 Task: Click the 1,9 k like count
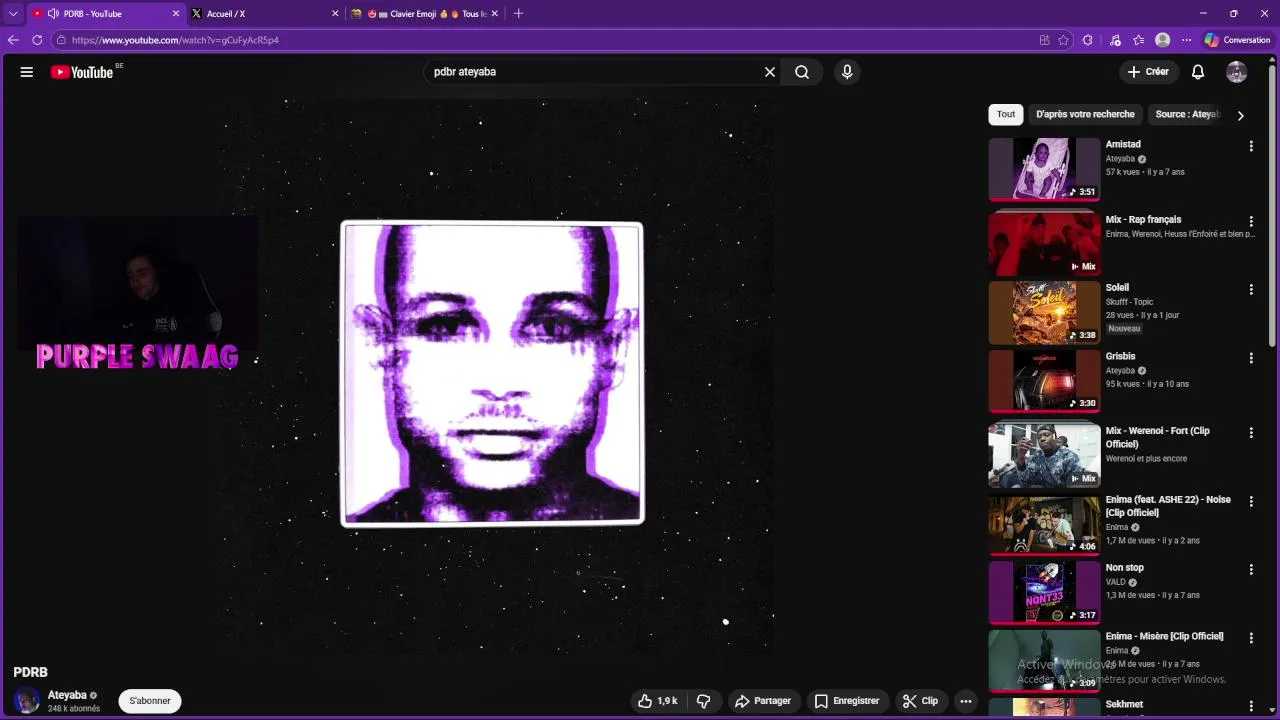tap(667, 701)
